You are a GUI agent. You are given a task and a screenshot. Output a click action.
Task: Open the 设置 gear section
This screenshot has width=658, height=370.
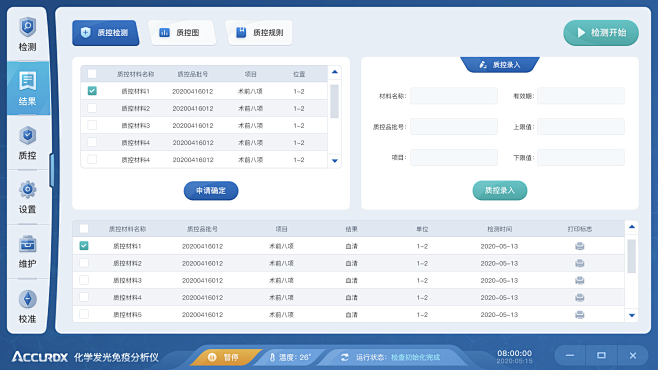click(27, 197)
